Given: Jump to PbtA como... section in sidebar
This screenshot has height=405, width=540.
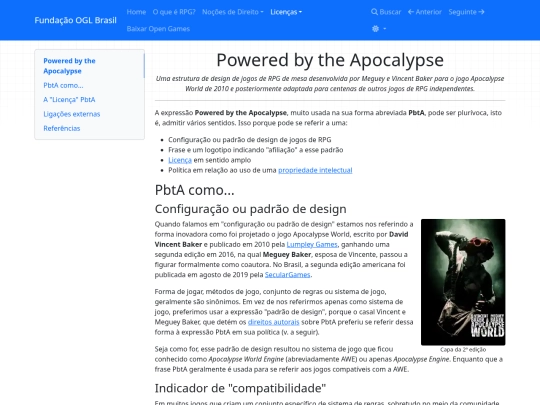Looking at the screenshot, I should click(x=63, y=85).
